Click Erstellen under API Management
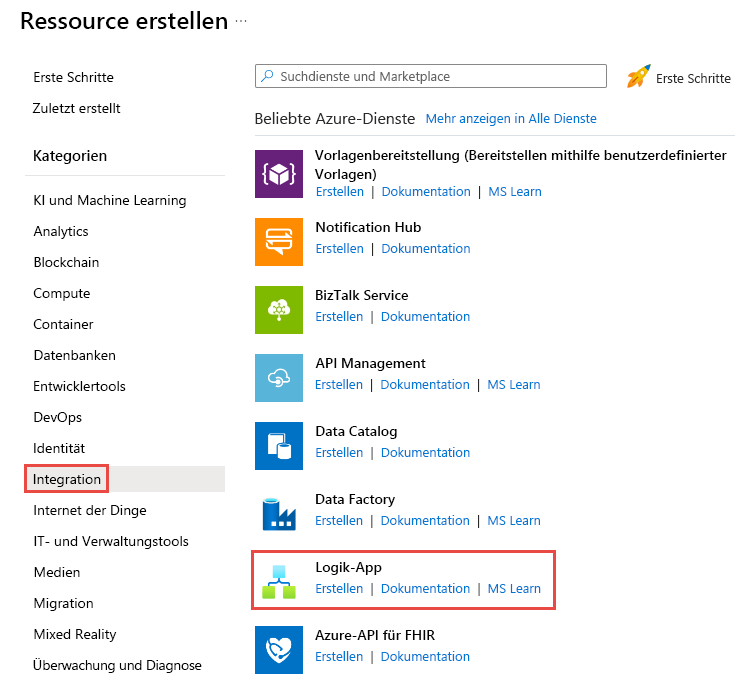Viewport: 751px width, 681px height. click(x=339, y=385)
